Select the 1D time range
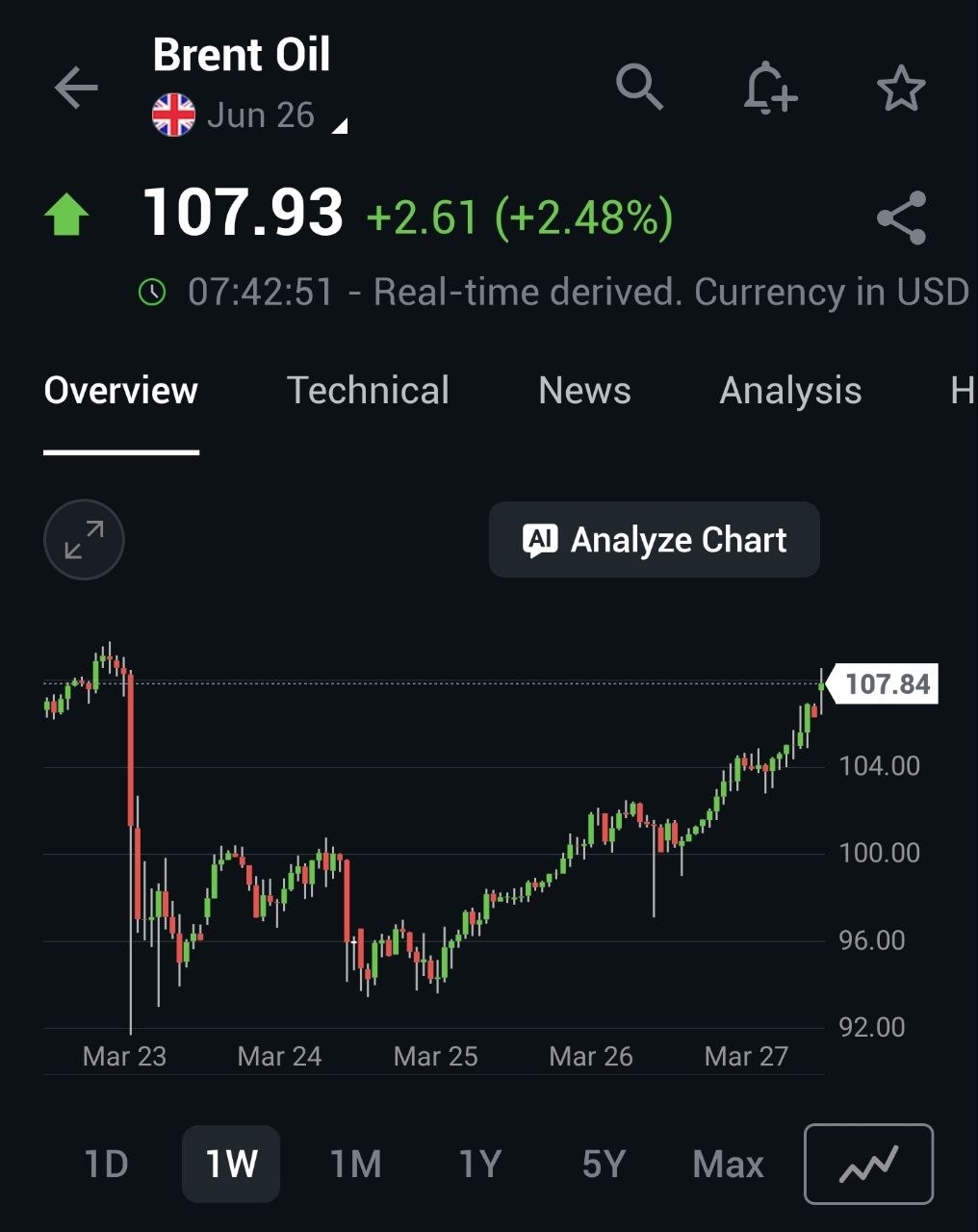The image size is (978, 1232). [x=106, y=1165]
